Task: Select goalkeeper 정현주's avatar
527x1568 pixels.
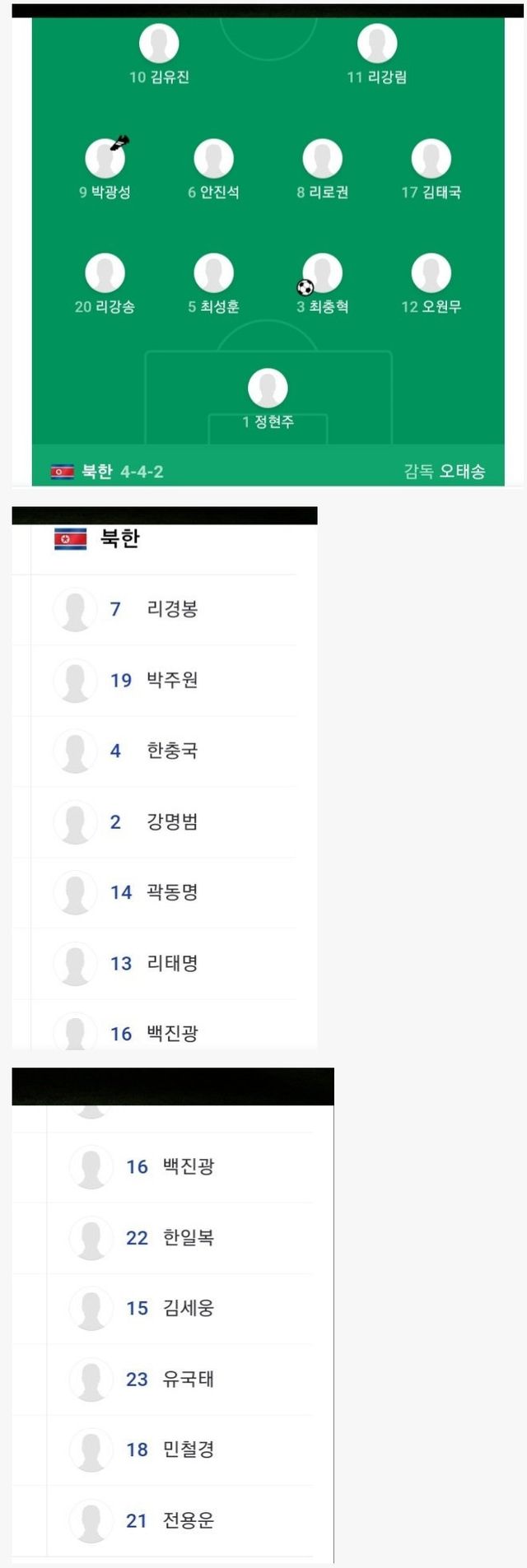Action: [268, 388]
